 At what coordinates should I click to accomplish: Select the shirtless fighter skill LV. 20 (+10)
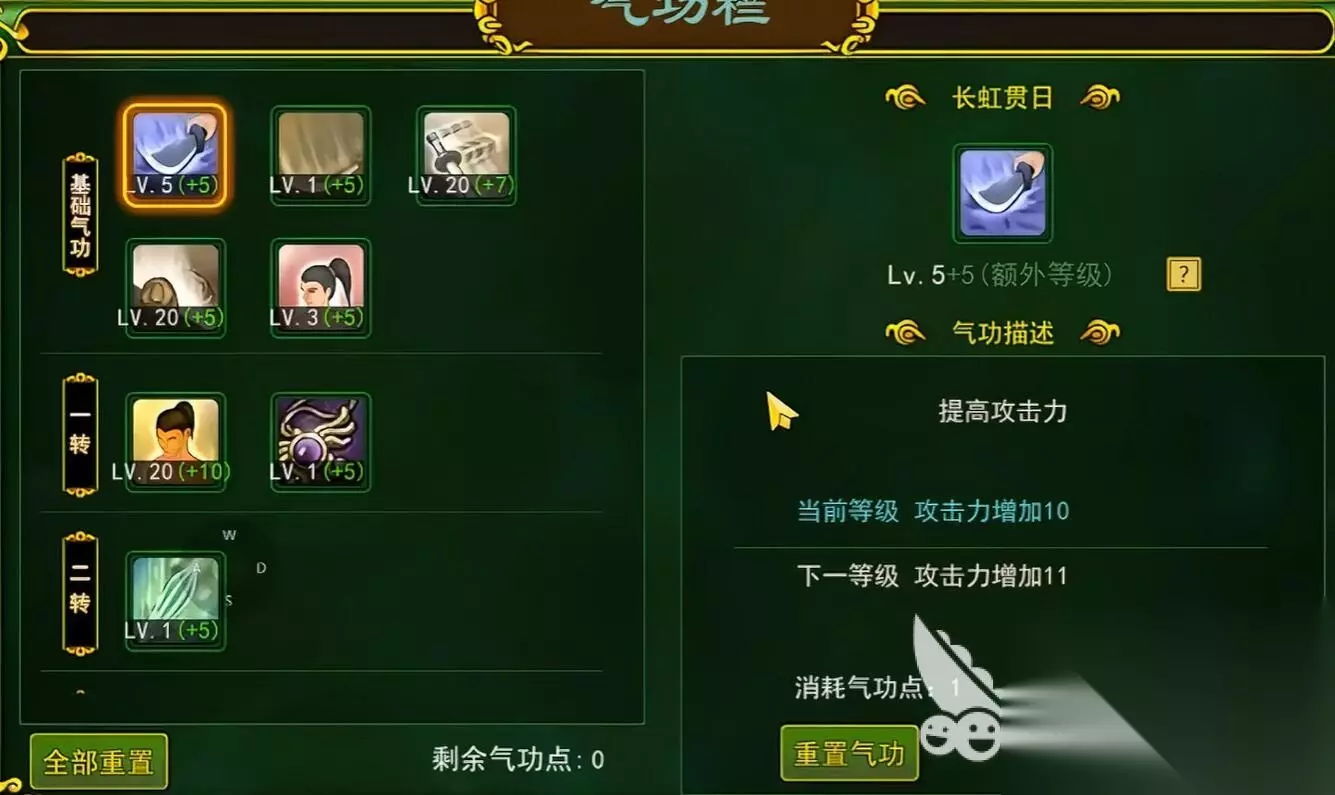(x=175, y=442)
